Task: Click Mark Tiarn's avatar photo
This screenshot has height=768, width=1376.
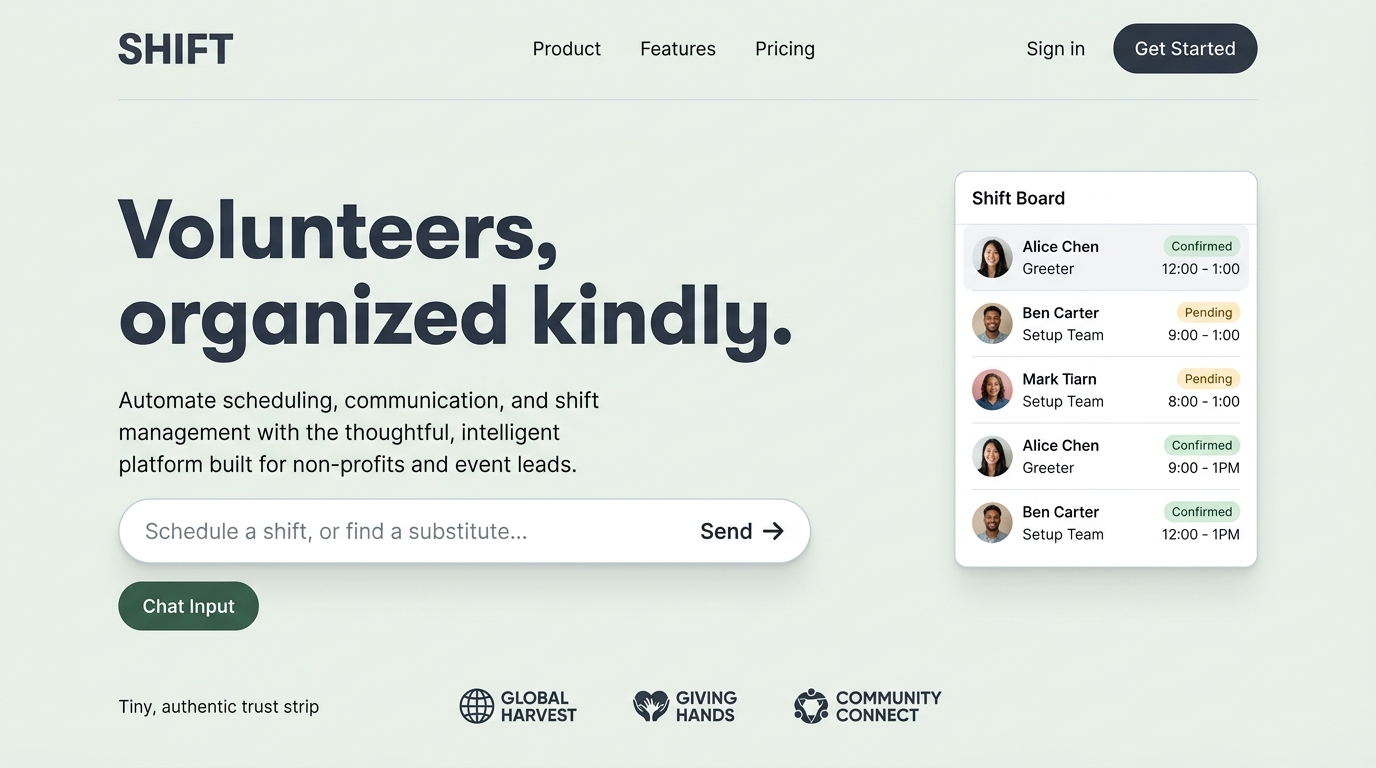Action: coord(992,390)
